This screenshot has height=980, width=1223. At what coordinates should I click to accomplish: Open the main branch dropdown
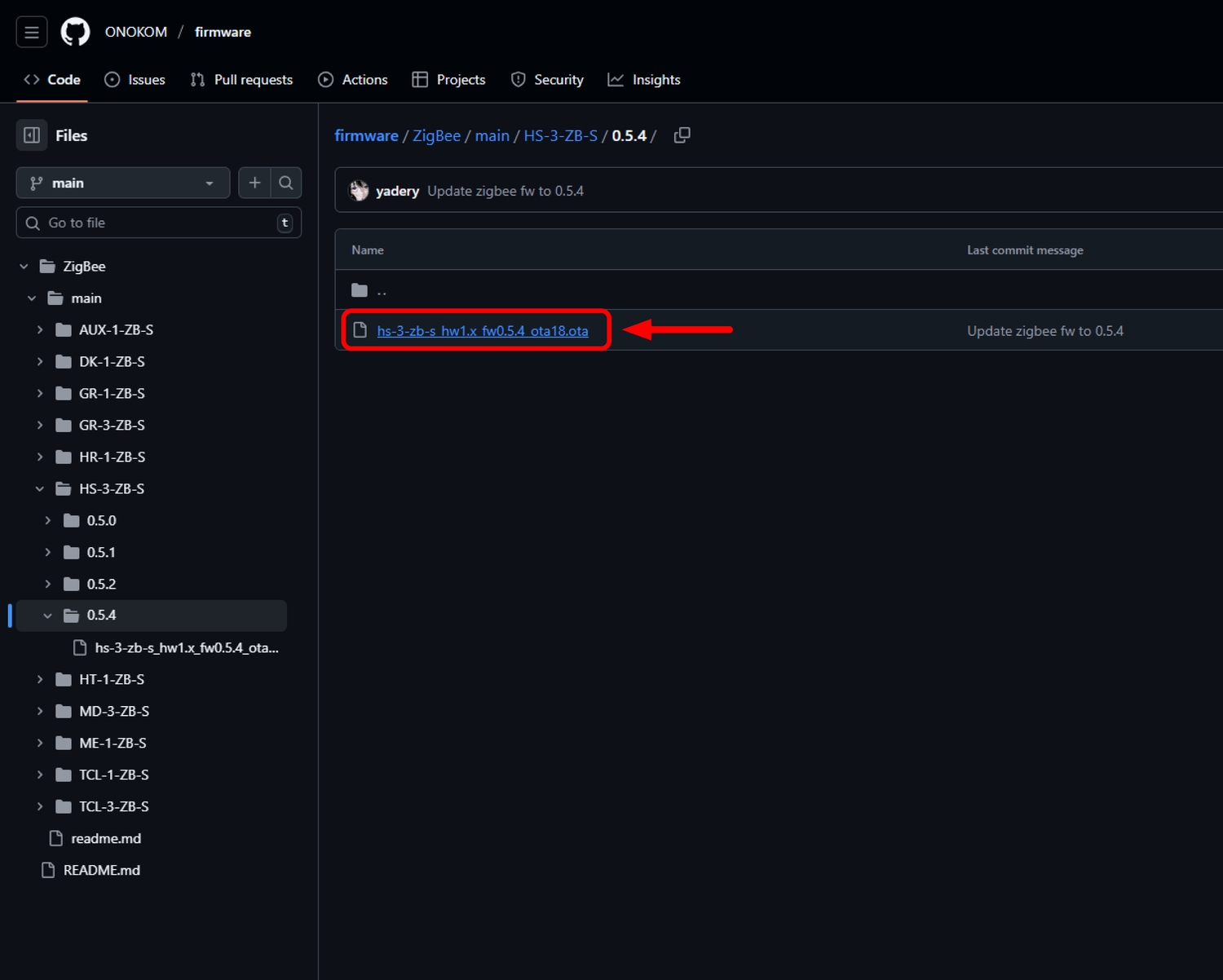click(x=122, y=183)
